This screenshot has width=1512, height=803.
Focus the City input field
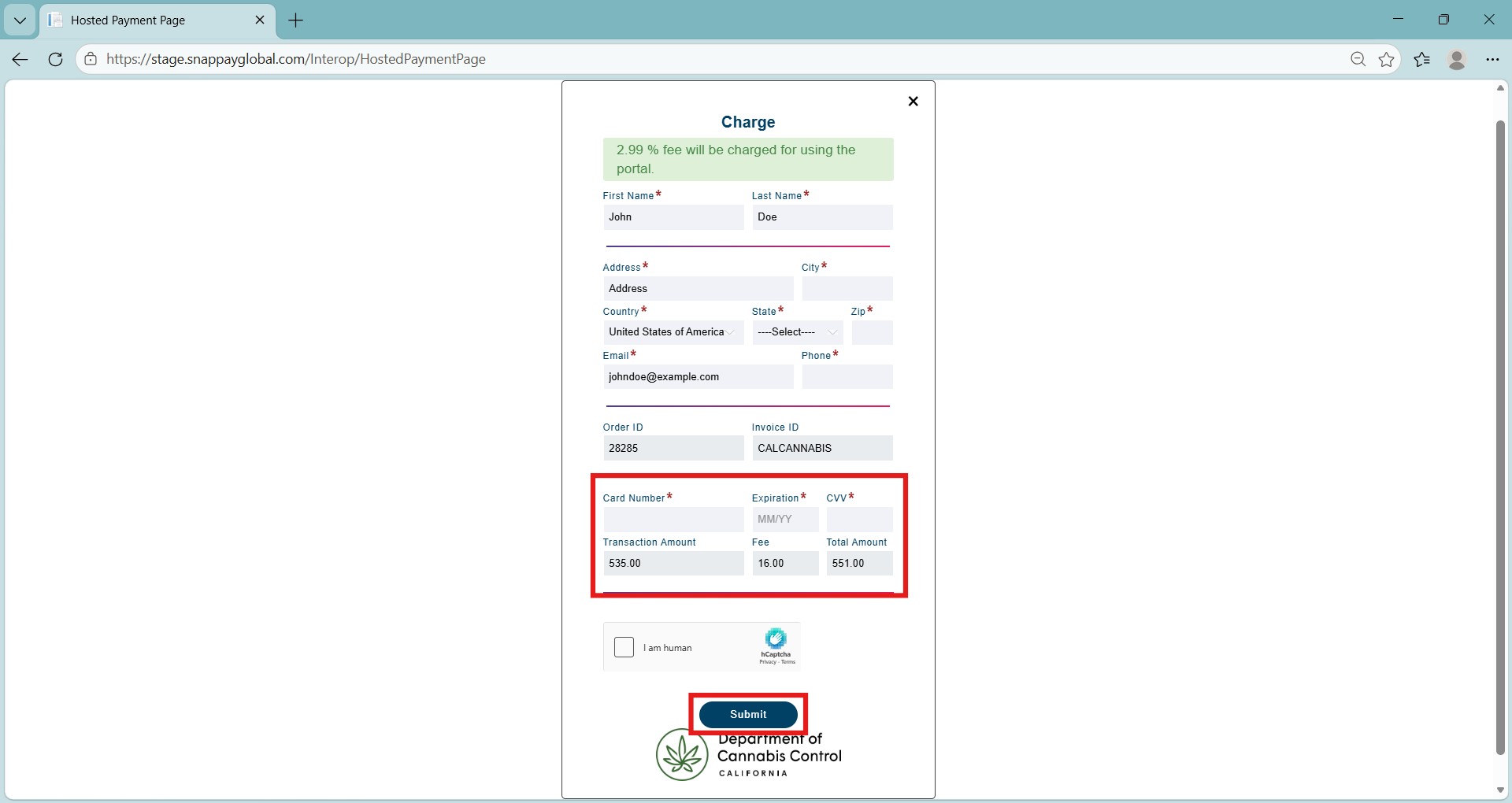[x=847, y=289]
